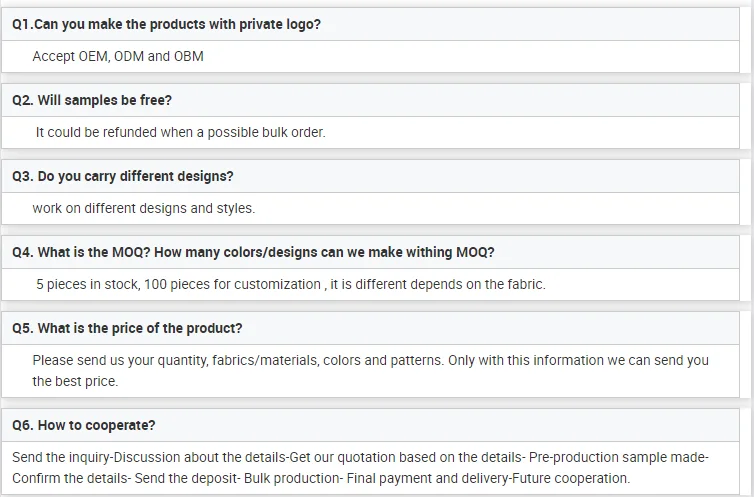Select the refunded bulk order answer text
The image size is (754, 497).
tap(180, 132)
